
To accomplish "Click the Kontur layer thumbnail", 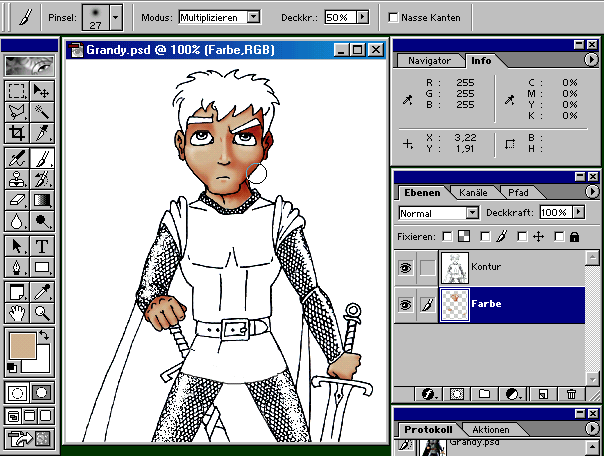I will pyautogui.click(x=455, y=268).
